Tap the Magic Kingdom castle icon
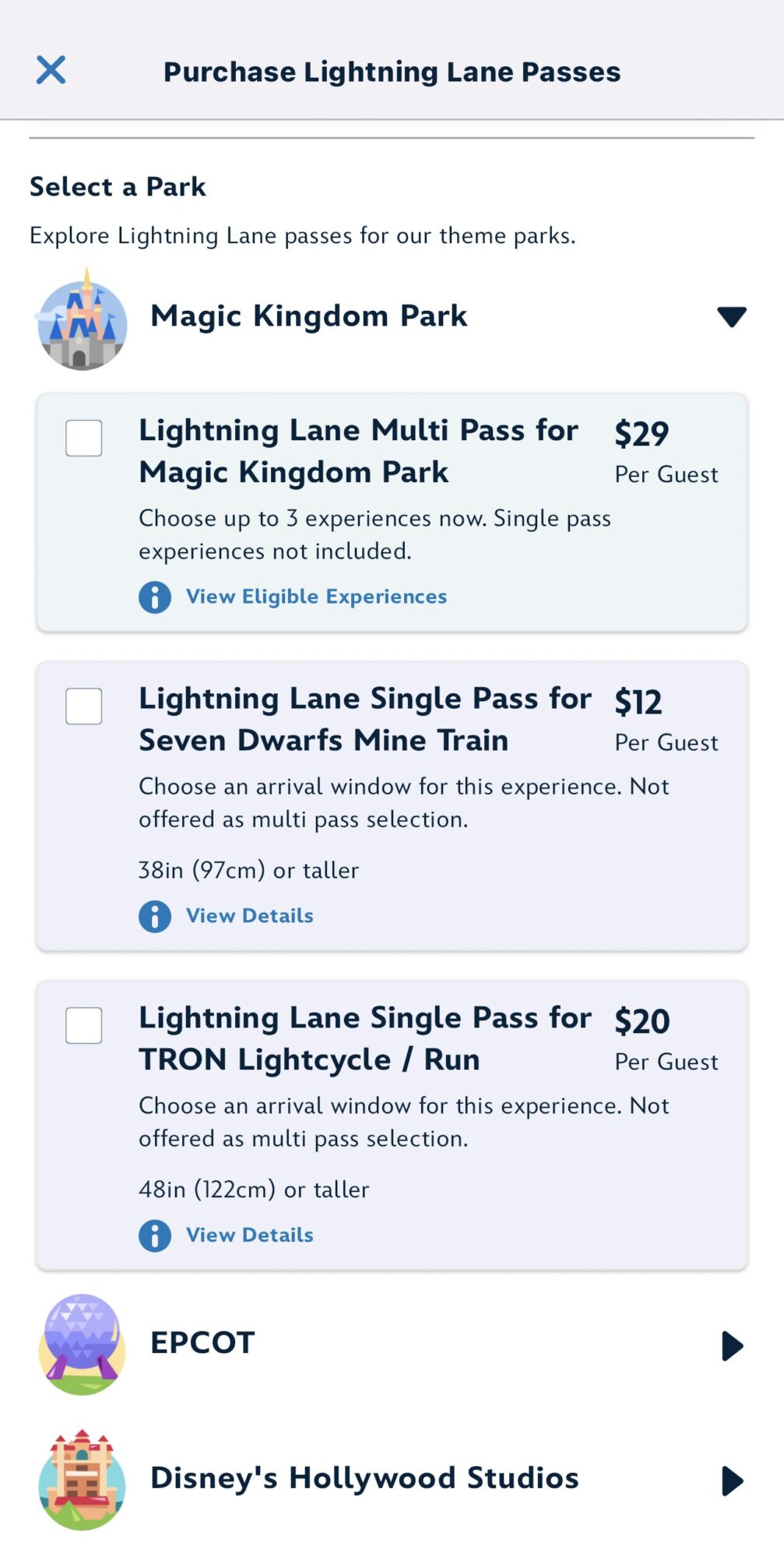The height and width of the screenshot is (1558, 784). (x=82, y=321)
